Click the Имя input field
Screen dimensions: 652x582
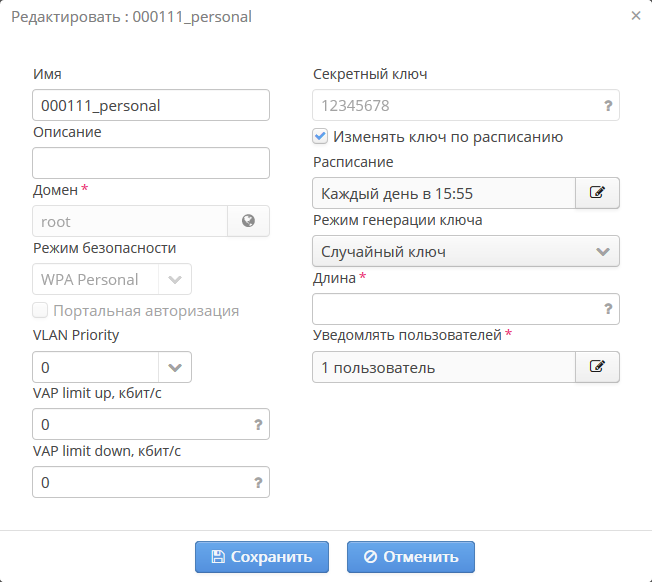[x=151, y=105]
